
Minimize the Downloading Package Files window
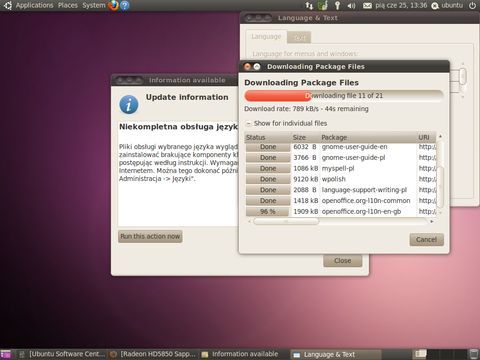click(x=257, y=67)
